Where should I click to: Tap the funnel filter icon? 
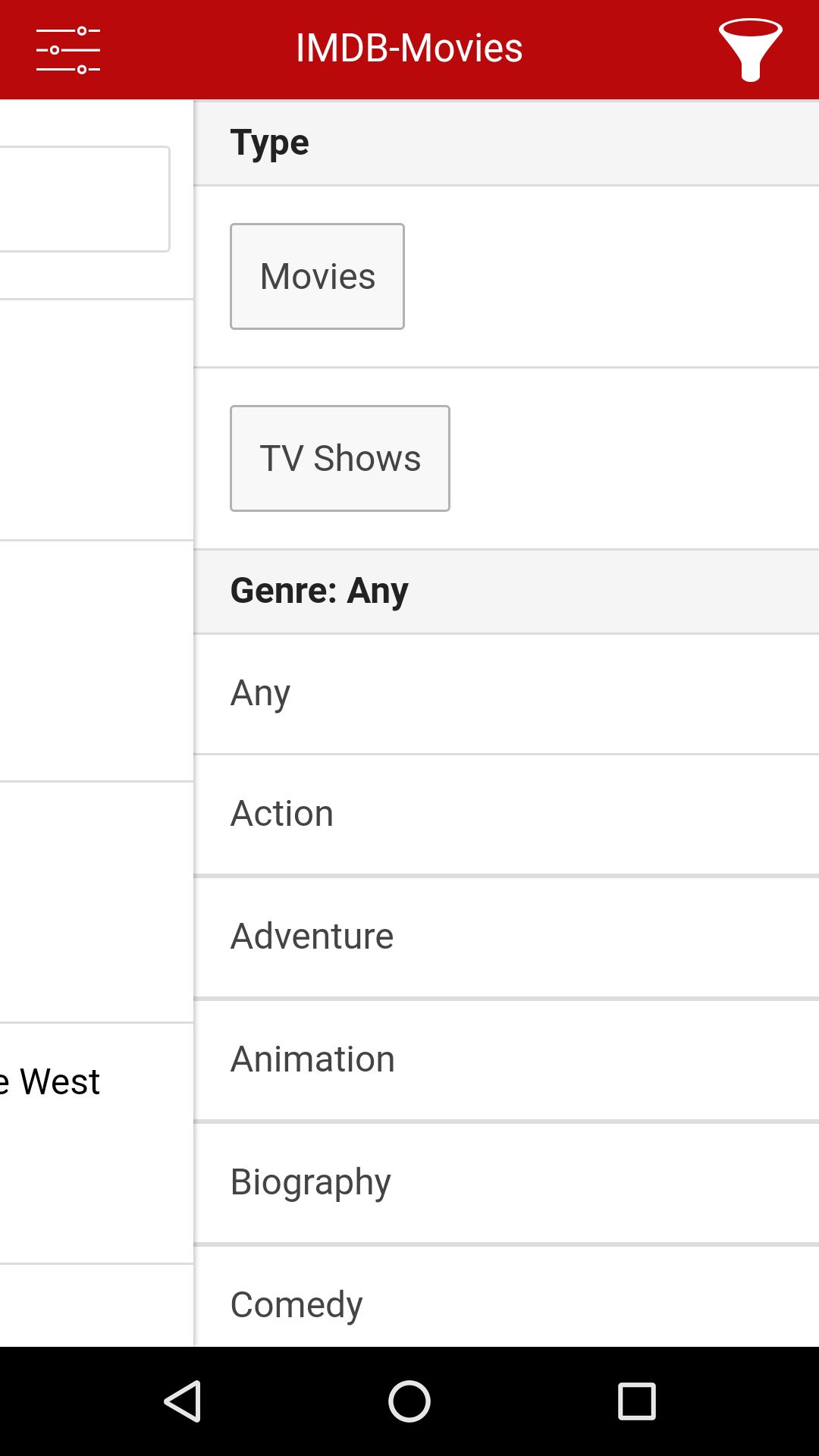[750, 49]
